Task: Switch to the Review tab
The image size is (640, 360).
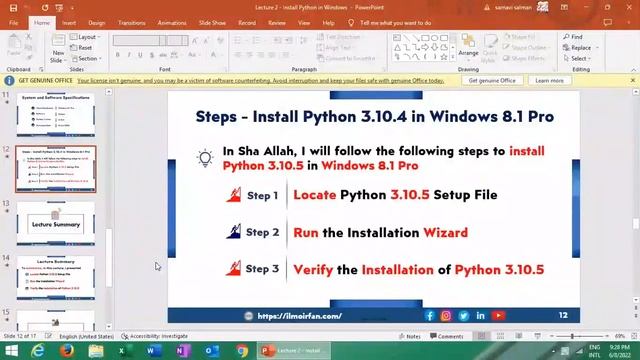Action: click(x=277, y=23)
